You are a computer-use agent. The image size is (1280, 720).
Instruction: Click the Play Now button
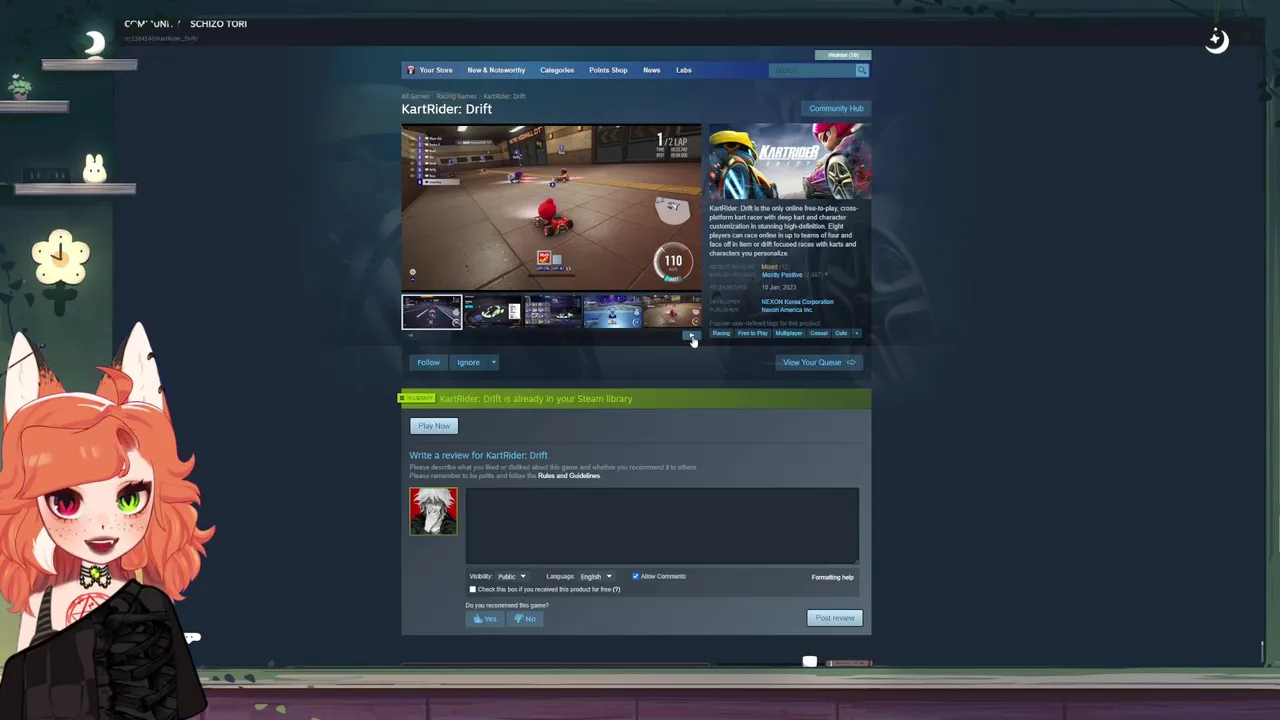[434, 426]
